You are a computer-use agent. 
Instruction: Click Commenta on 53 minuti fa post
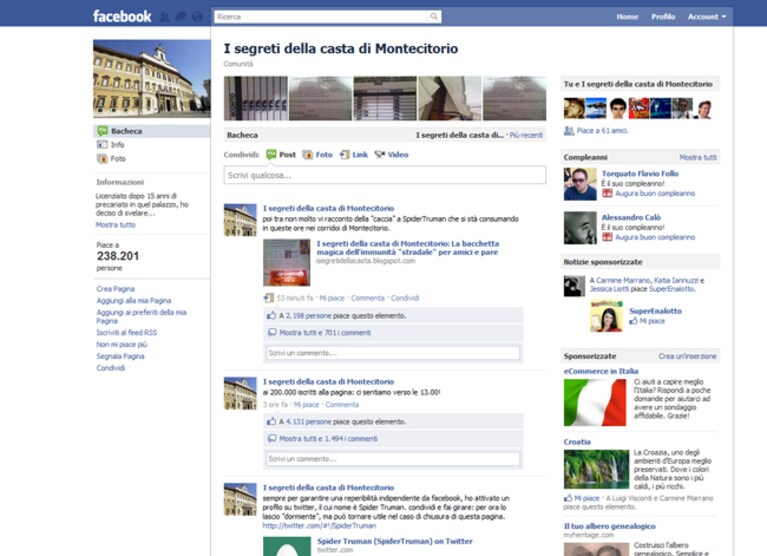tap(367, 298)
